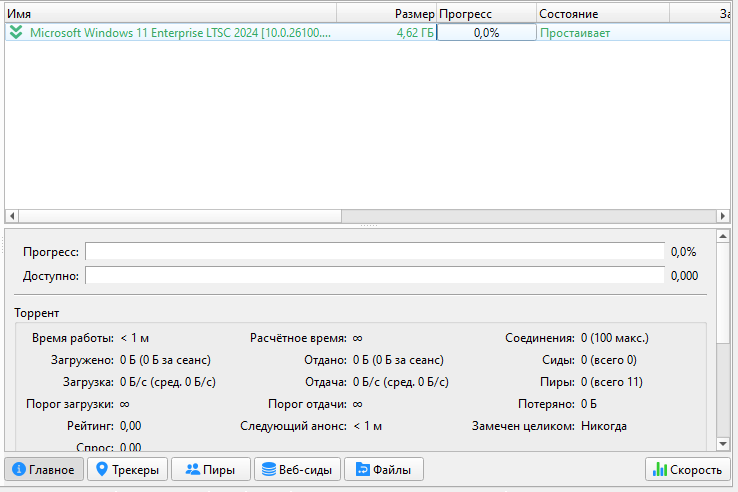Viewport: 738px width, 492px height.
Task: Open the Главное tab
Action: [44, 469]
